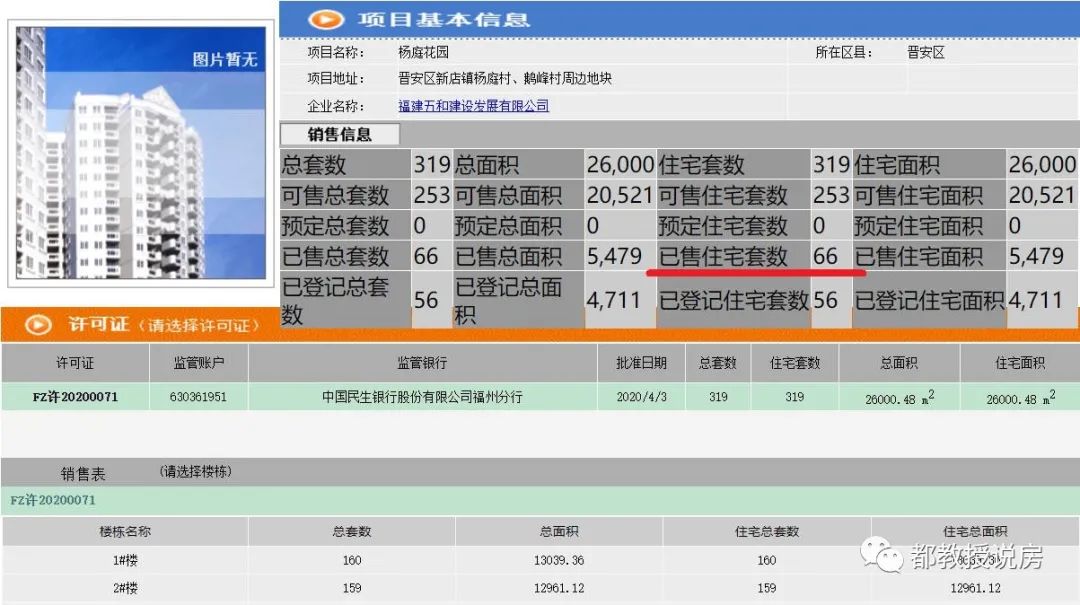
Task: Click the 总套数 value 319
Action: (432, 165)
